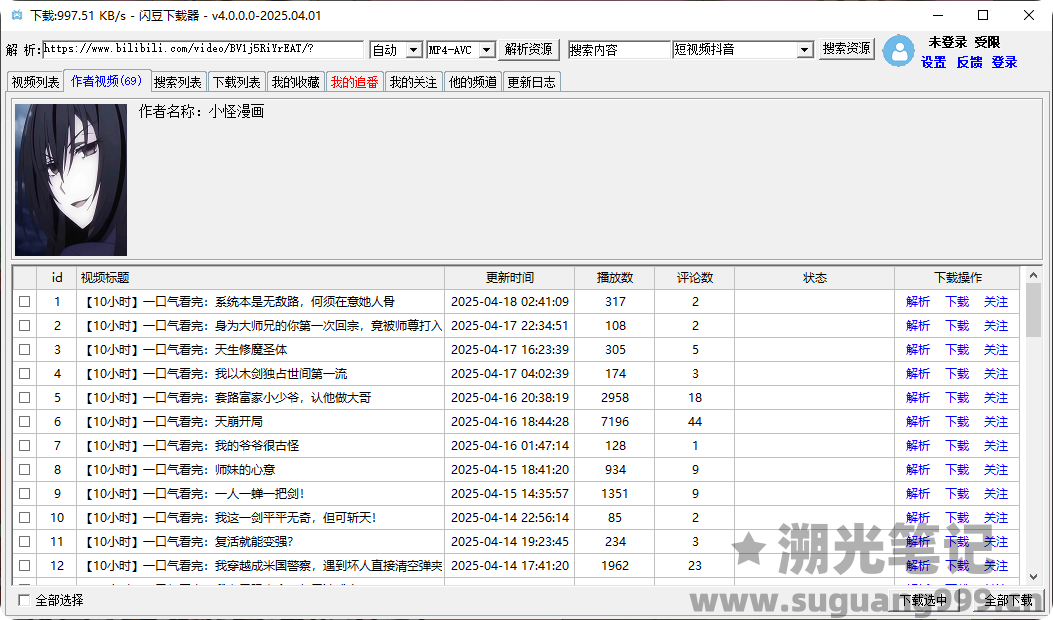Click the 登录 link

coord(1004,62)
